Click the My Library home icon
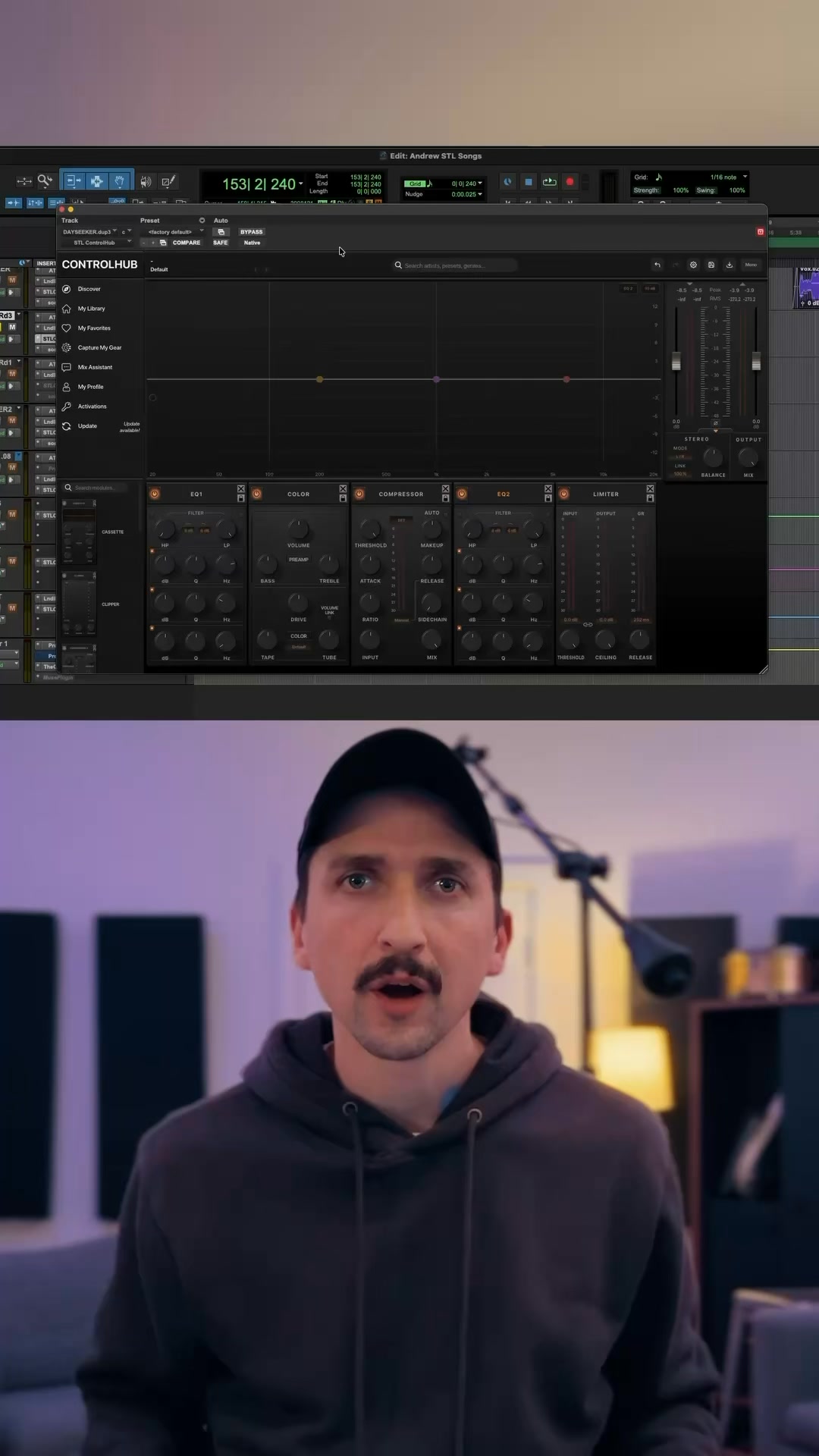Viewport: 819px width, 1456px height. pos(67,309)
